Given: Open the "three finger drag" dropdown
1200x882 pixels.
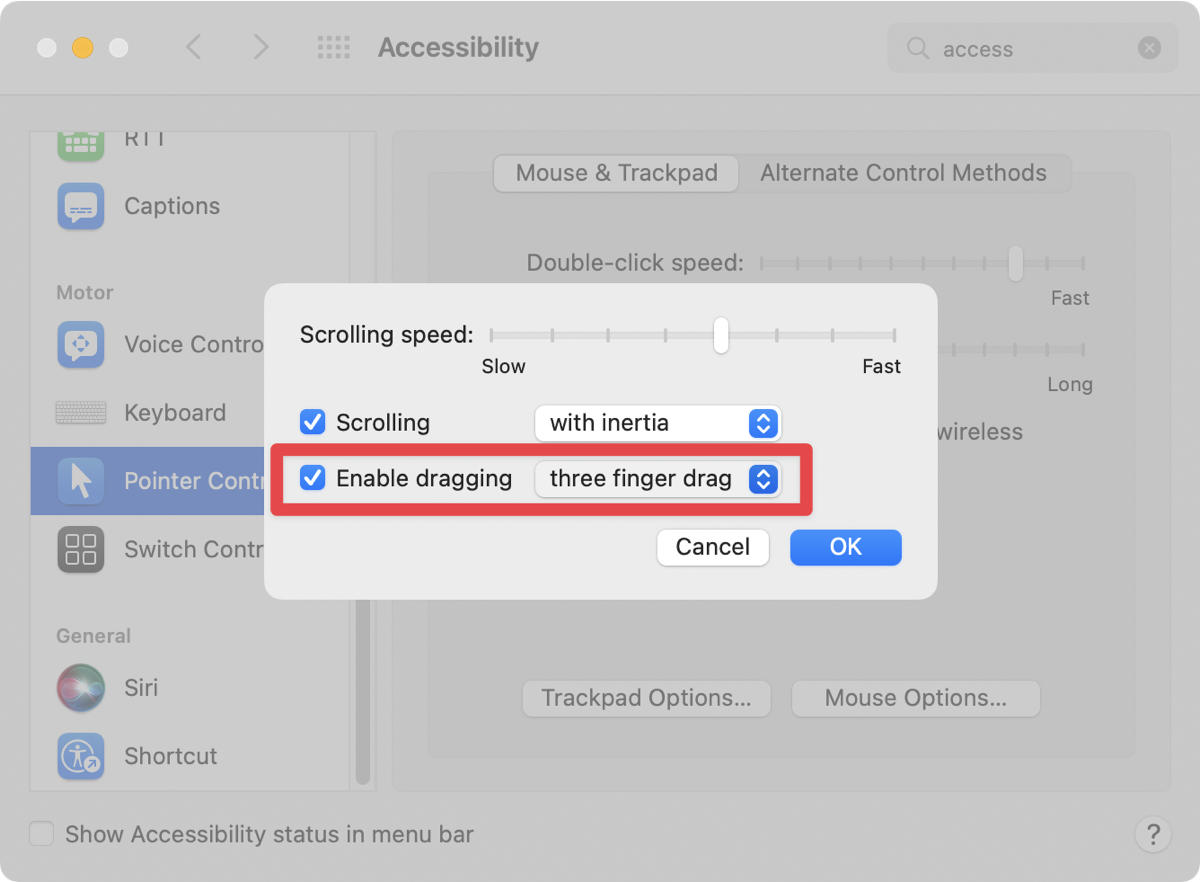Looking at the screenshot, I should coord(658,479).
